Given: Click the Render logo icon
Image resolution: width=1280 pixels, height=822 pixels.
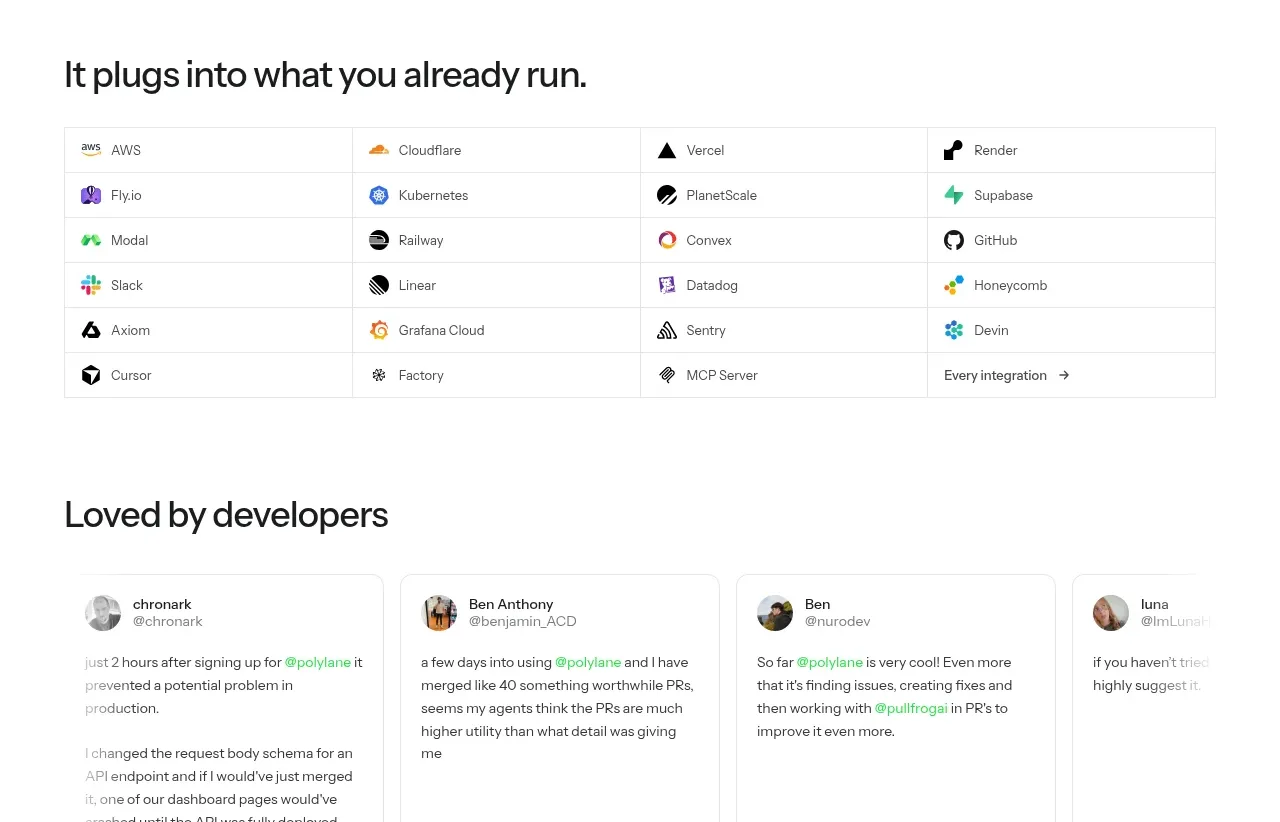Looking at the screenshot, I should point(954,150).
